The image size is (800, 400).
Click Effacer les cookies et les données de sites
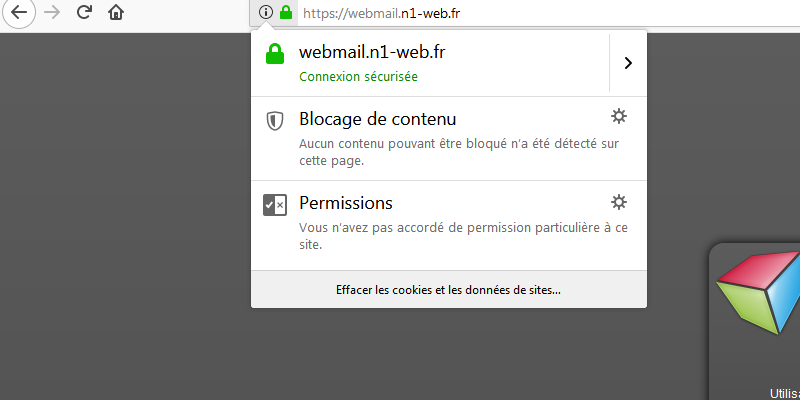coord(448,290)
